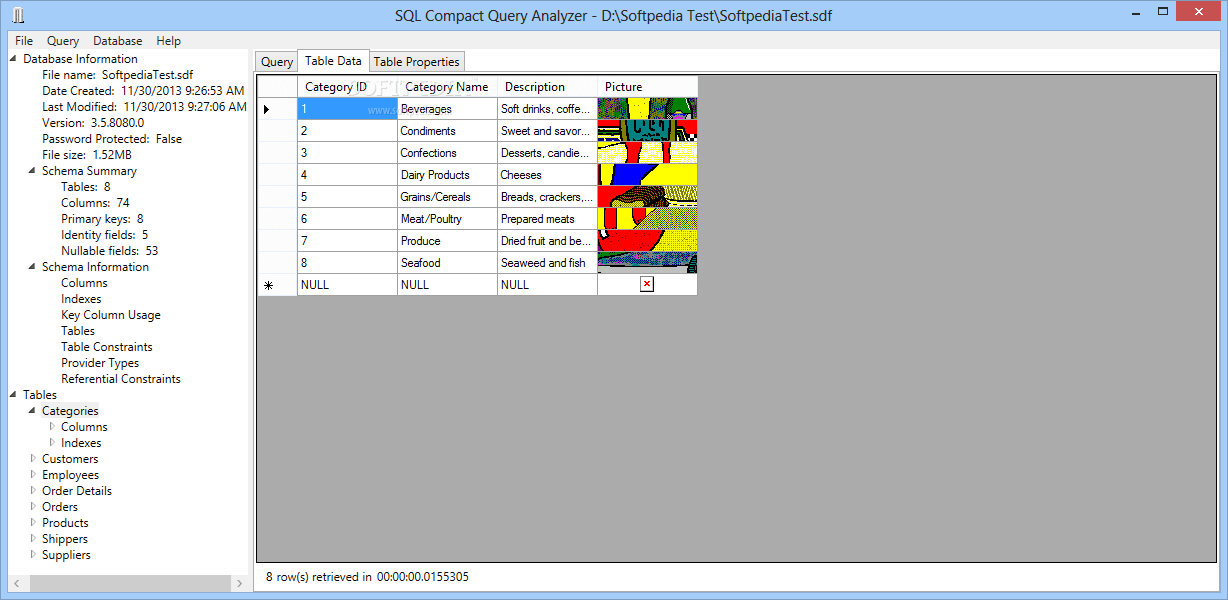
Task: Sort by the Category Name column header
Action: (447, 87)
